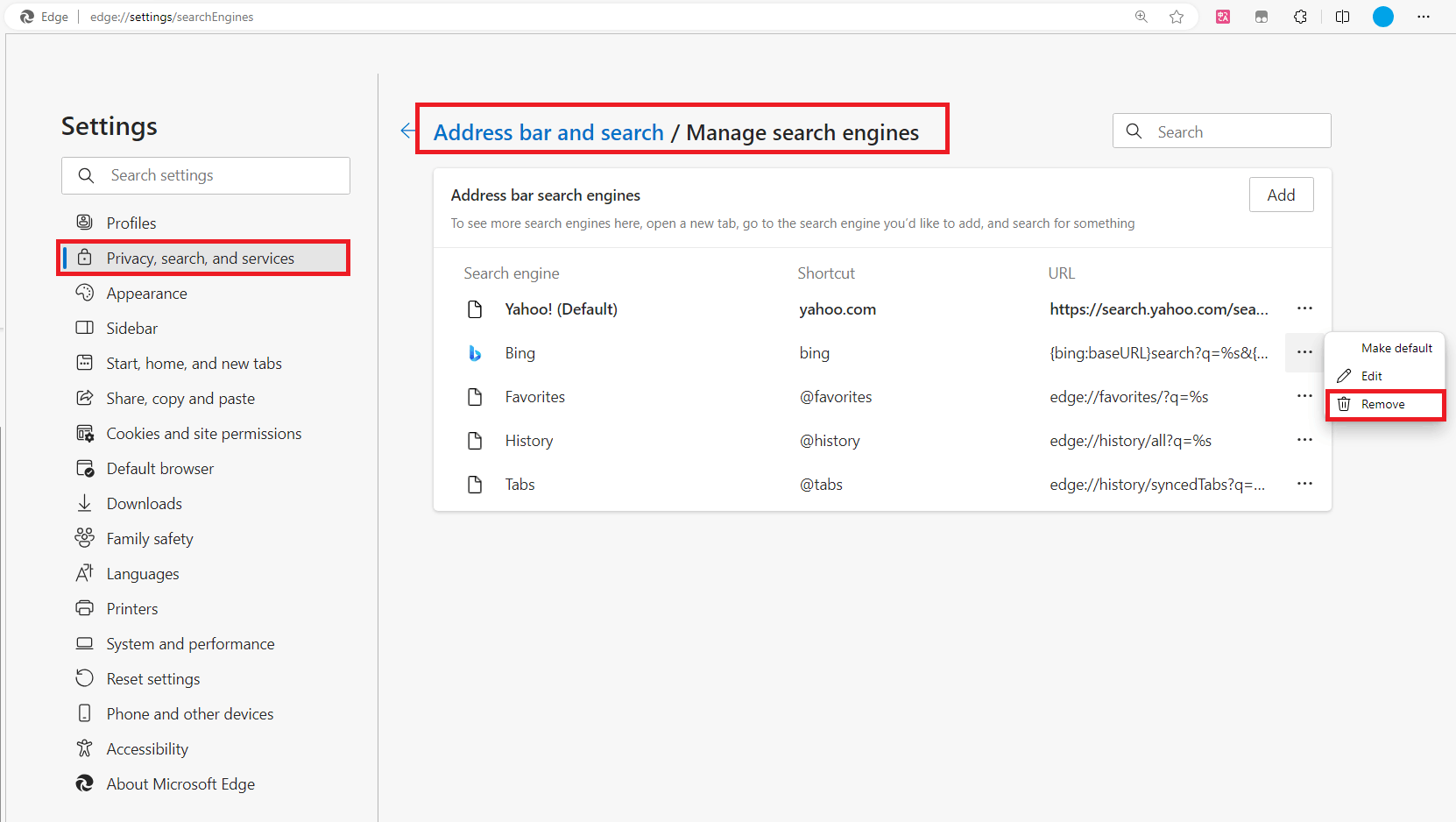Click the Yahoo! row page icon
Screen dimensions: 1456x822
(x=475, y=309)
